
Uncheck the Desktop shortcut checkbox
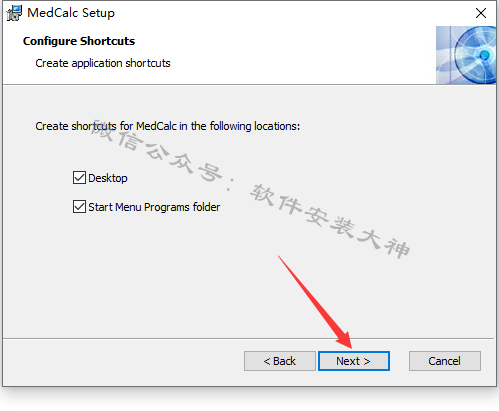click(79, 178)
